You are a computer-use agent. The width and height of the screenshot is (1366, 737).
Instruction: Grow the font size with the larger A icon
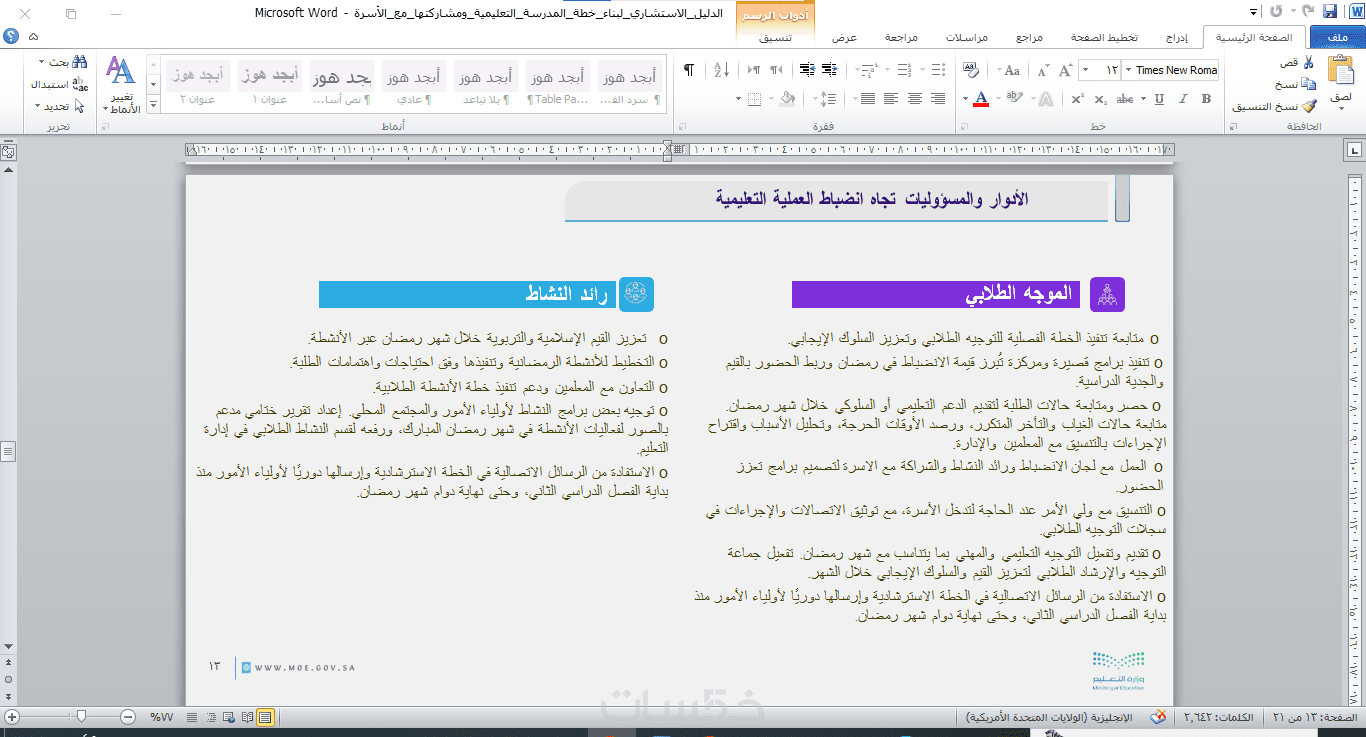click(x=1067, y=70)
